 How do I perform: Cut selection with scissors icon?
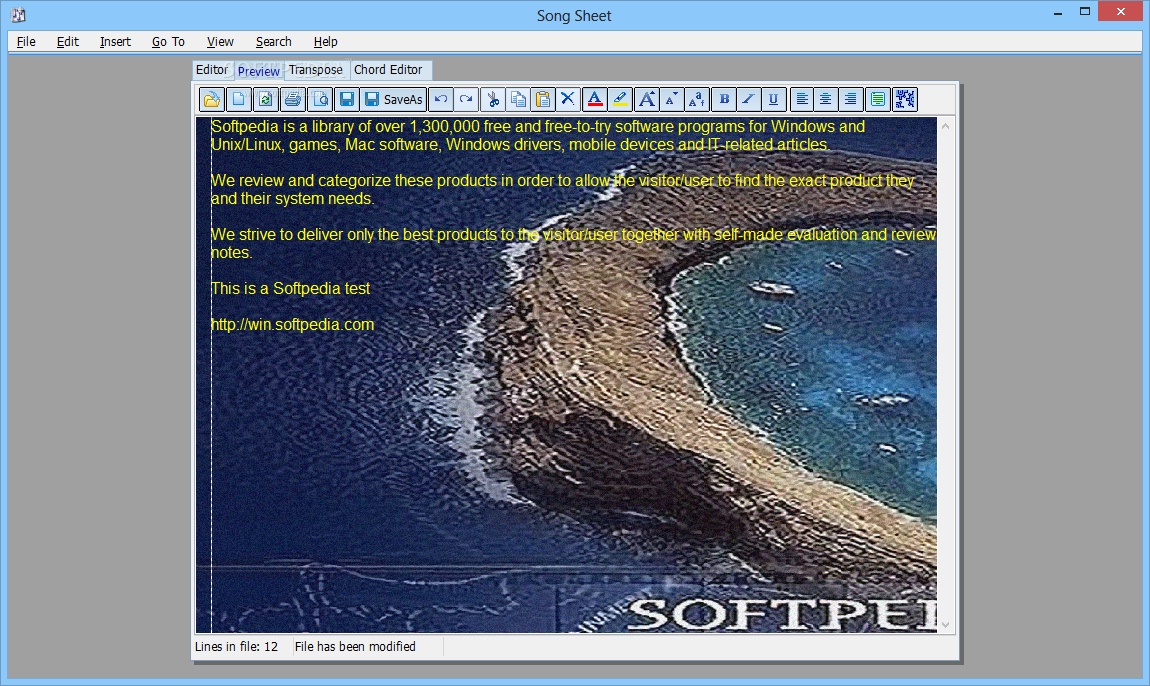pos(493,99)
